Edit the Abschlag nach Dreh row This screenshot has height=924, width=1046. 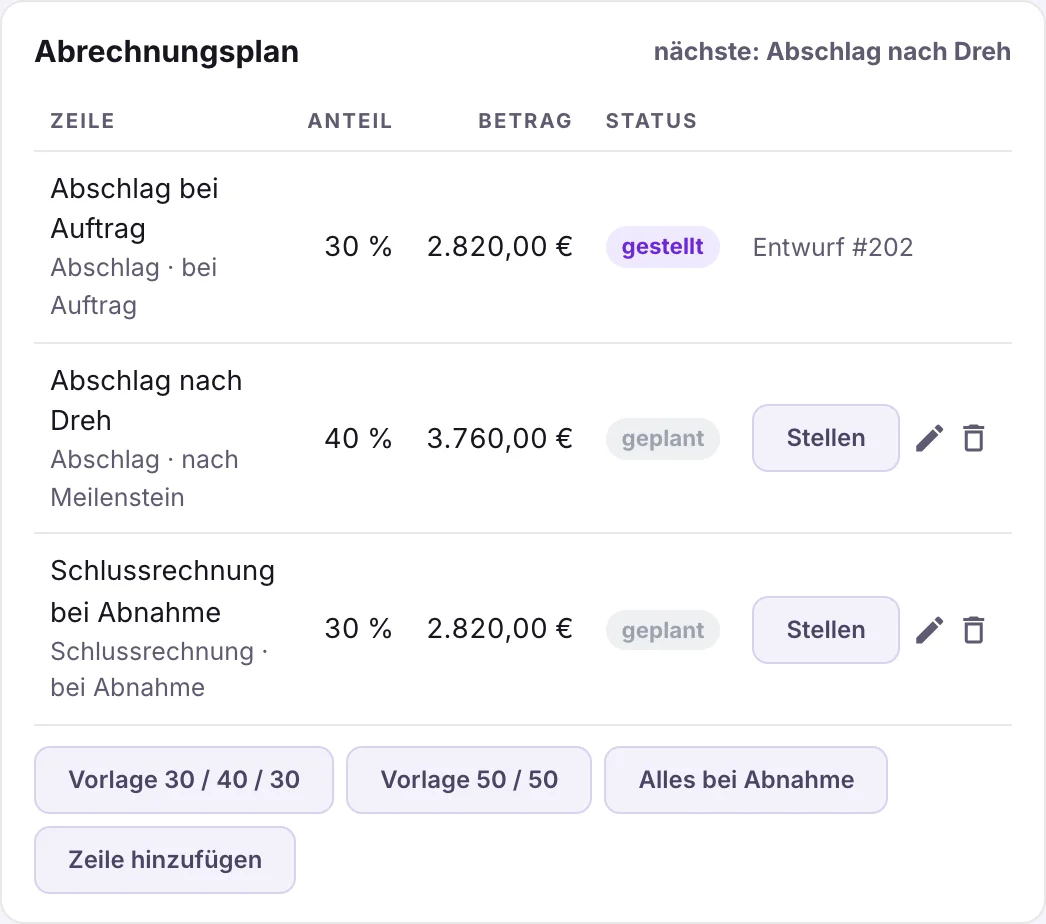click(929, 438)
